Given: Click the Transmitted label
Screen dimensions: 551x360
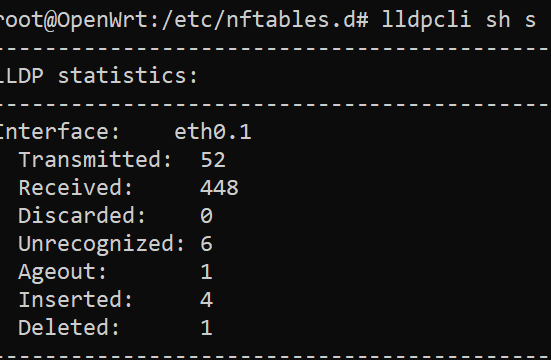Looking at the screenshot, I should (95, 160).
